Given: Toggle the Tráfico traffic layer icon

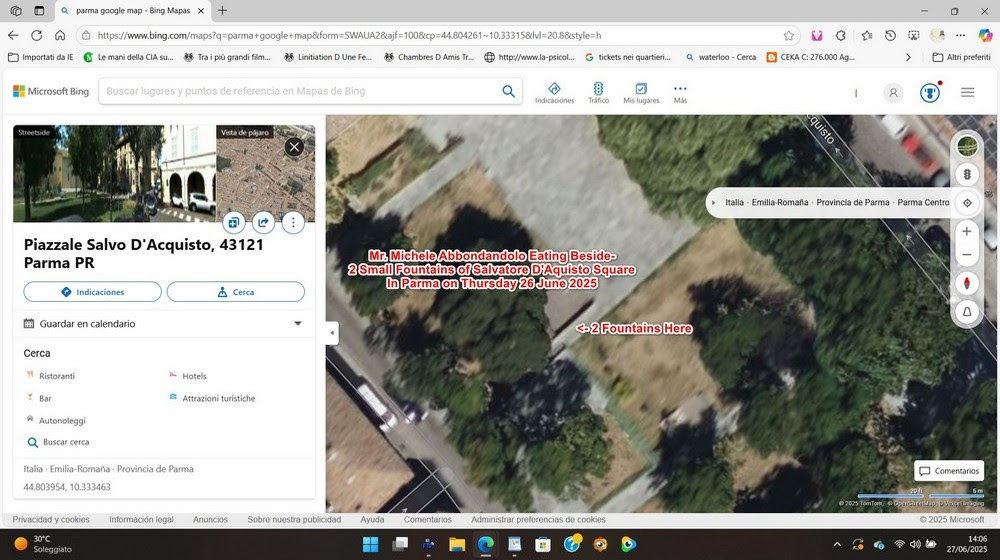Looking at the screenshot, I should point(598,92).
